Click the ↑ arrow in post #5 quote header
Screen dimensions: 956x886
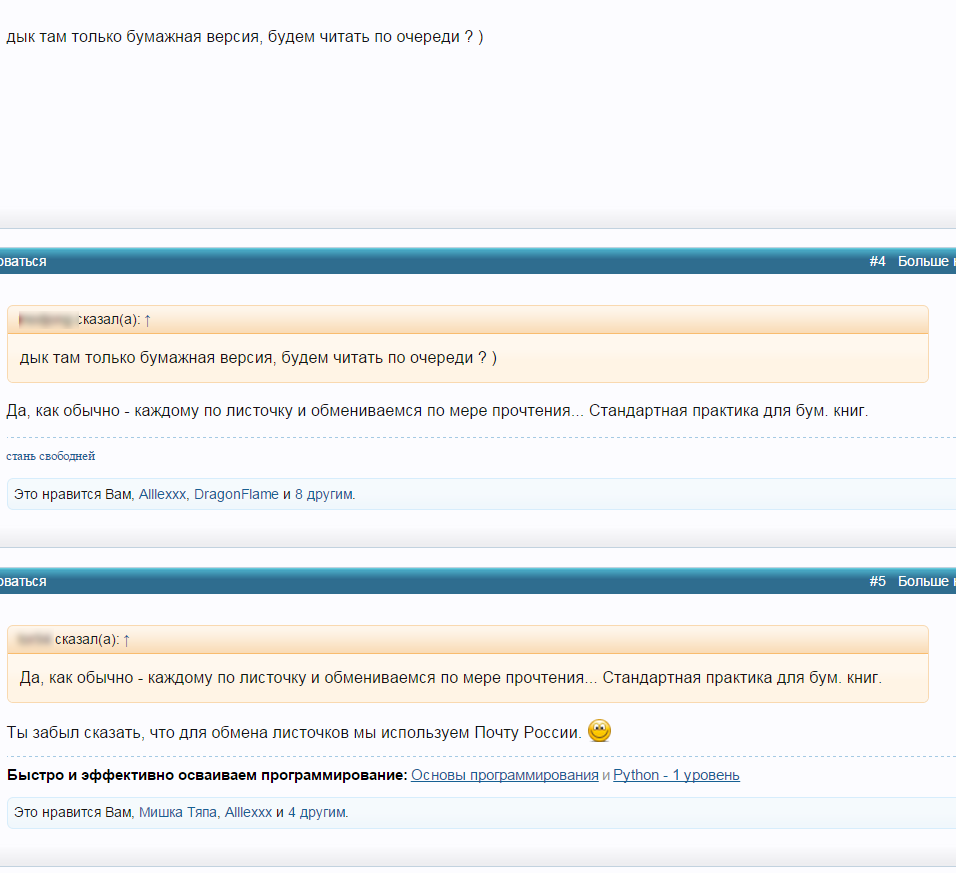tap(126, 640)
